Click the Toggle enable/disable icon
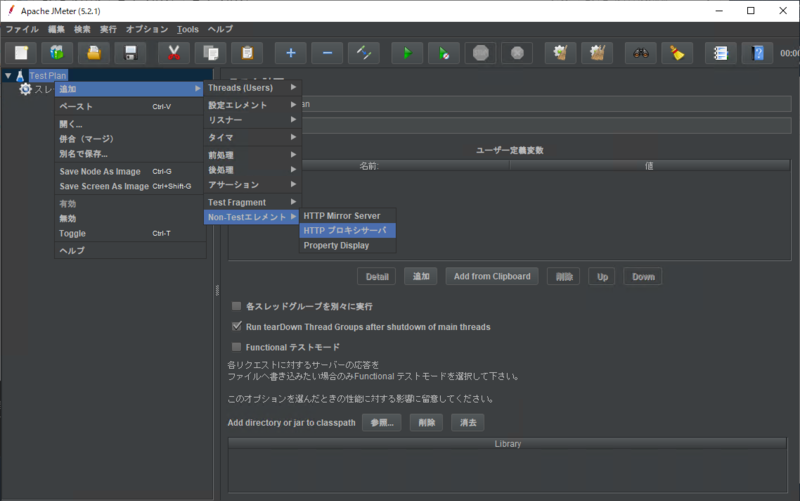Screen dimensions: 800x501 364,53
